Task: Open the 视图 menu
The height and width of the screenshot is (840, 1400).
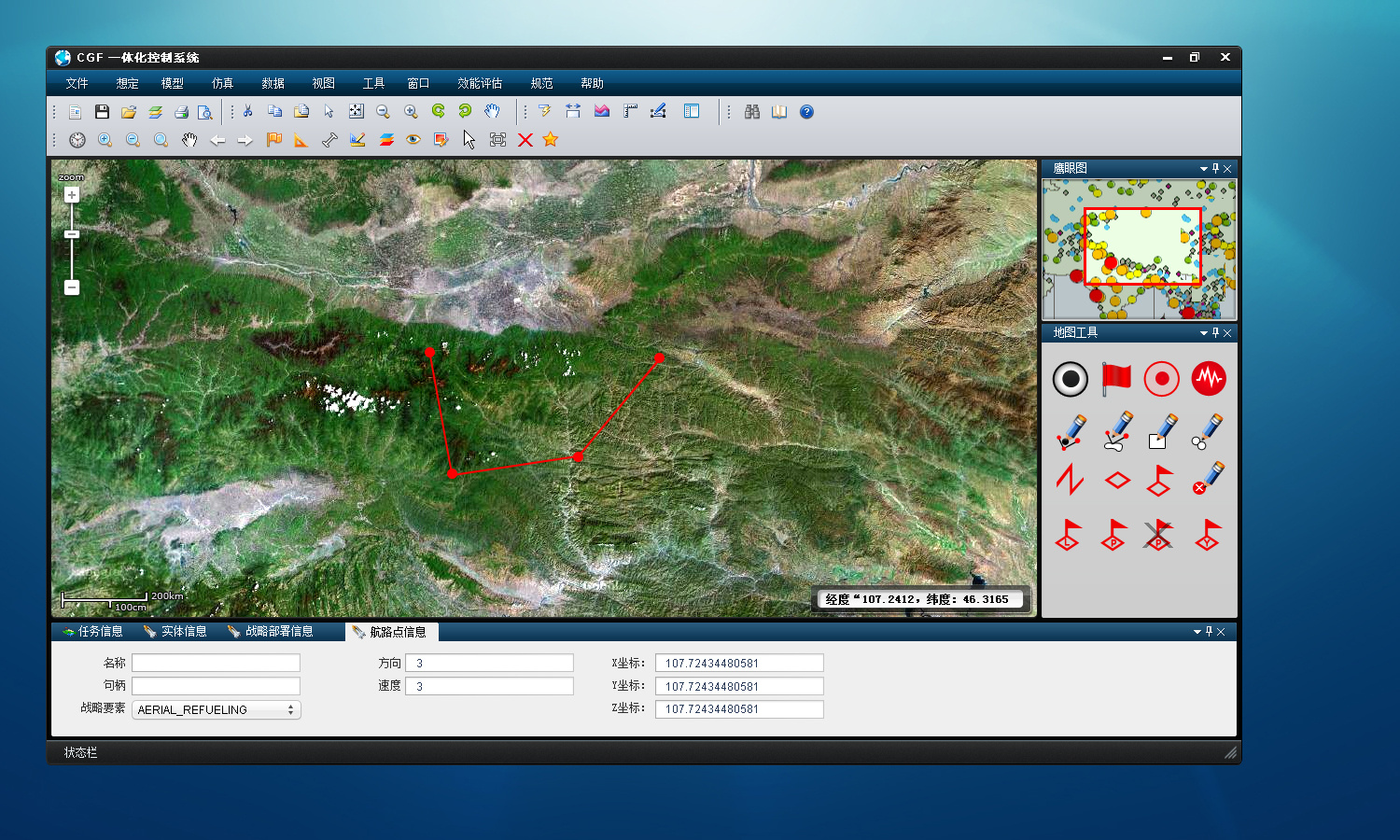Action: click(323, 83)
